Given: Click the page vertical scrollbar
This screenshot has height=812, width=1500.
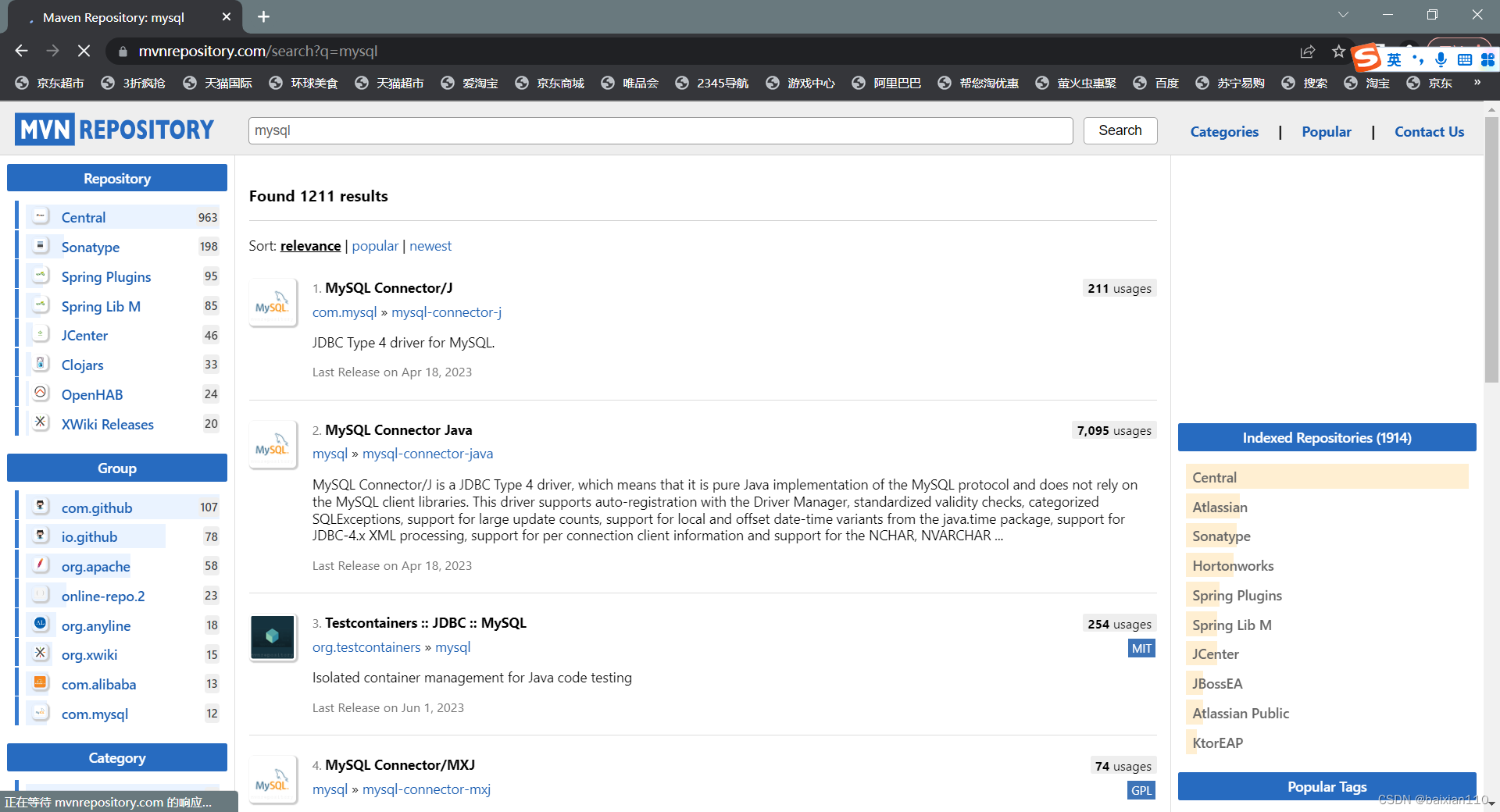Looking at the screenshot, I should tap(1491, 250).
